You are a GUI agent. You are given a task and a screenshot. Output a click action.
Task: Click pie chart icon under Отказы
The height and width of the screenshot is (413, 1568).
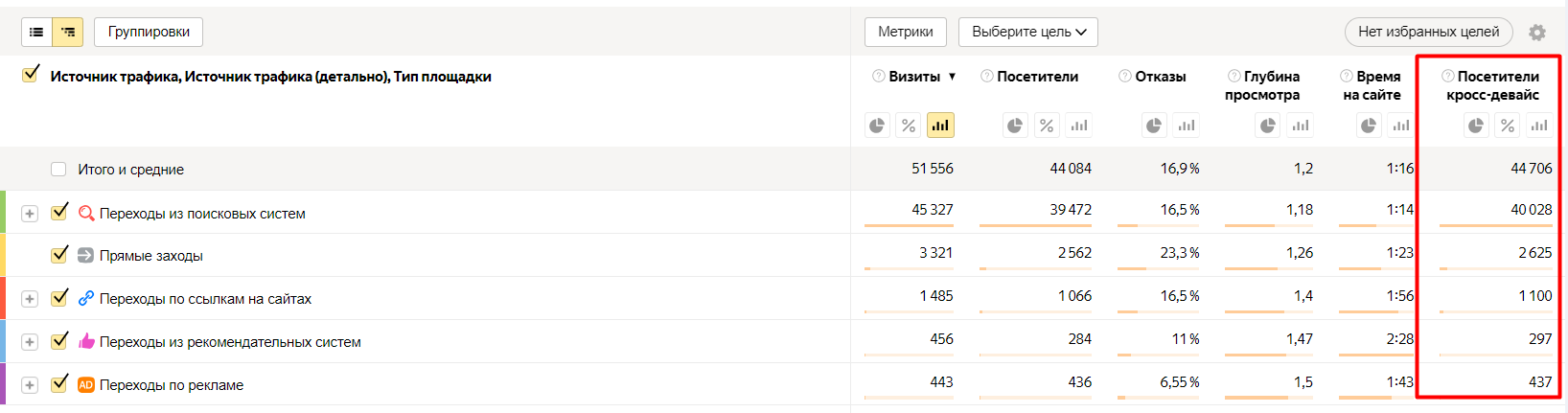pos(1154,126)
